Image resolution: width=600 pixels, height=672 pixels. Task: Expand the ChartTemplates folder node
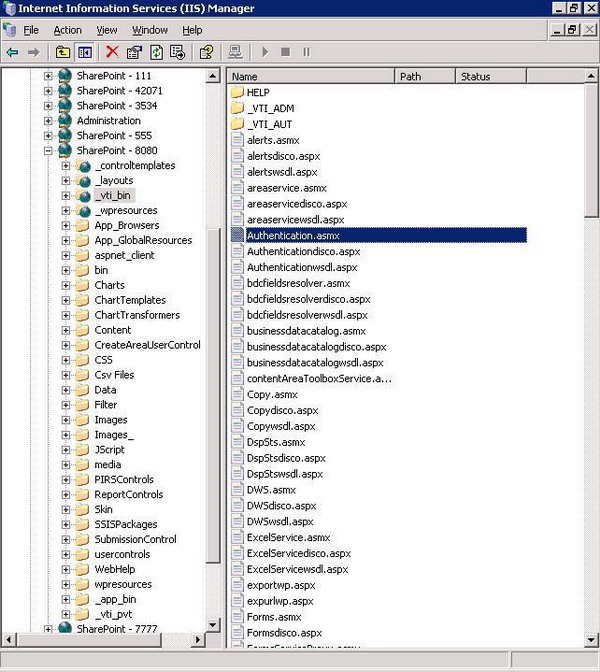66,300
